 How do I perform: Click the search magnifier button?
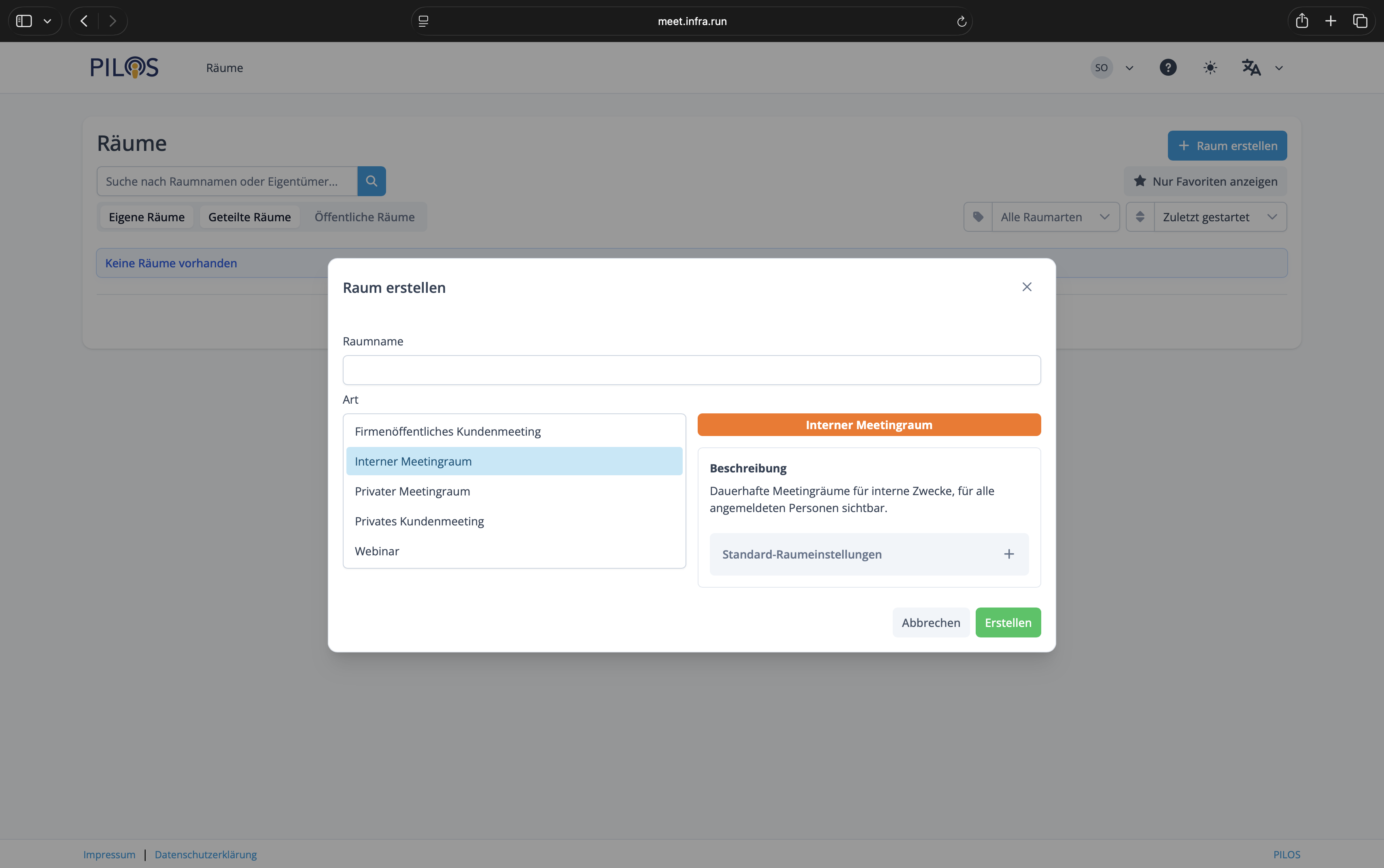371,182
